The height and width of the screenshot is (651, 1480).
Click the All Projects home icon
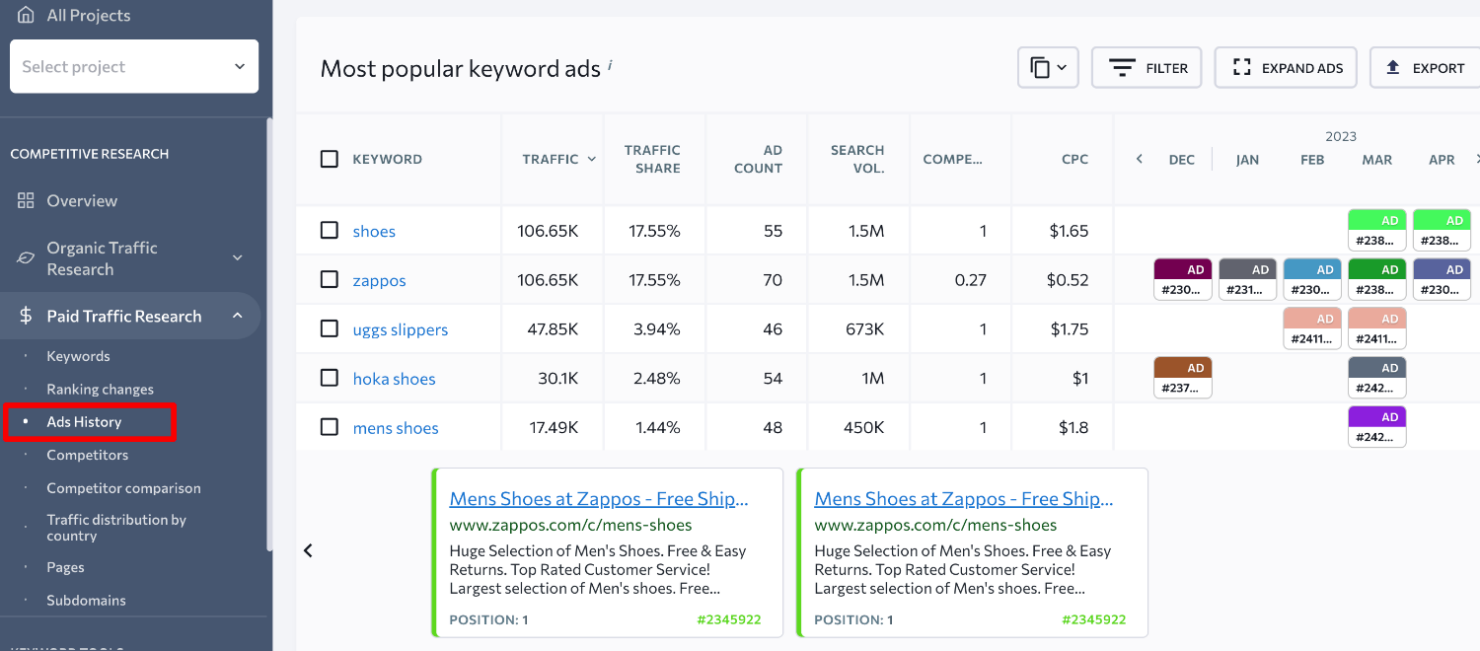24,15
